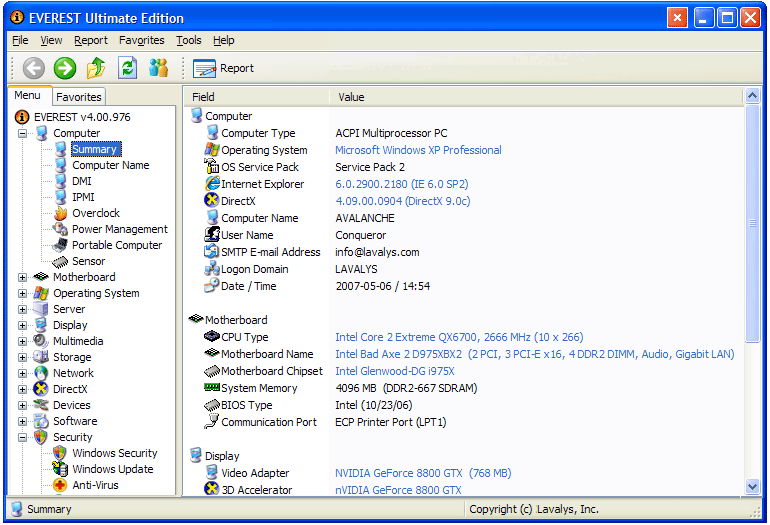Viewport: 770px width, 525px height.
Task: Expand the Storage tree node
Action: point(22,357)
